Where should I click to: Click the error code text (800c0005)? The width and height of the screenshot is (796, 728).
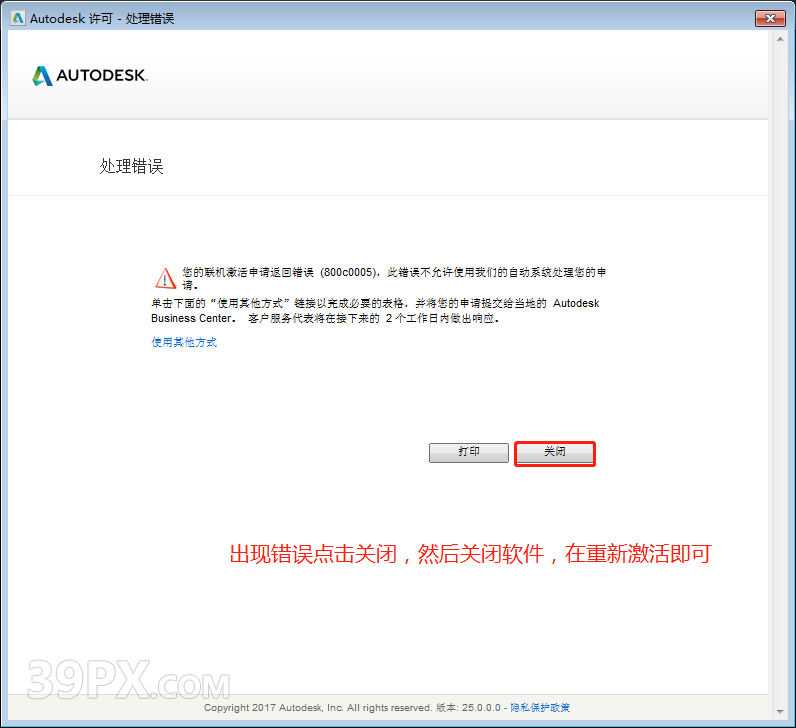[x=349, y=273]
